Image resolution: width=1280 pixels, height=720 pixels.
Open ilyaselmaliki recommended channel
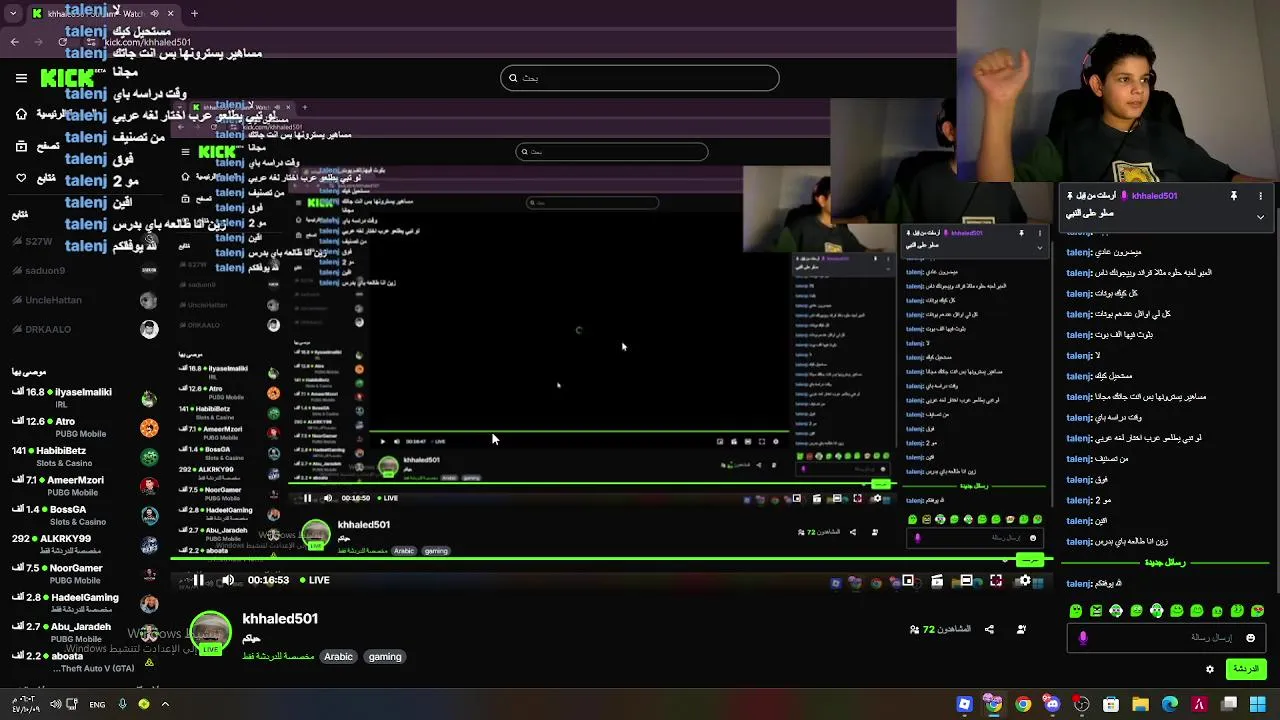click(84, 398)
